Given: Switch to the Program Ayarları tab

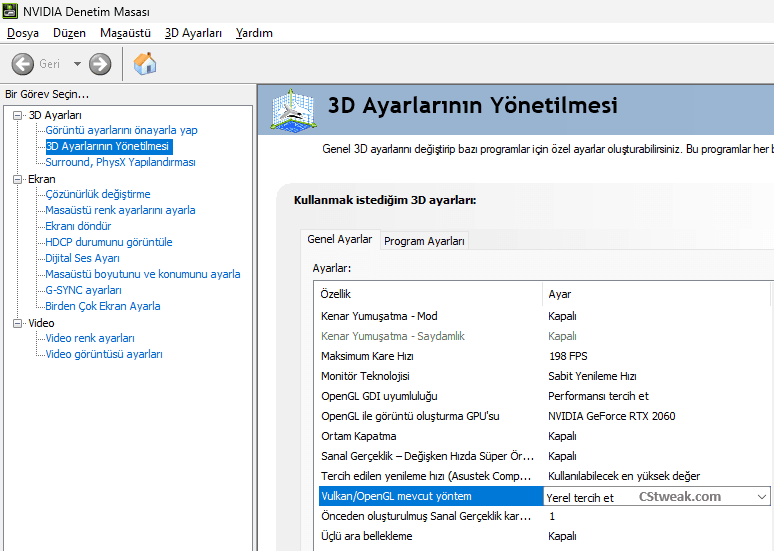Looking at the screenshot, I should (x=424, y=241).
